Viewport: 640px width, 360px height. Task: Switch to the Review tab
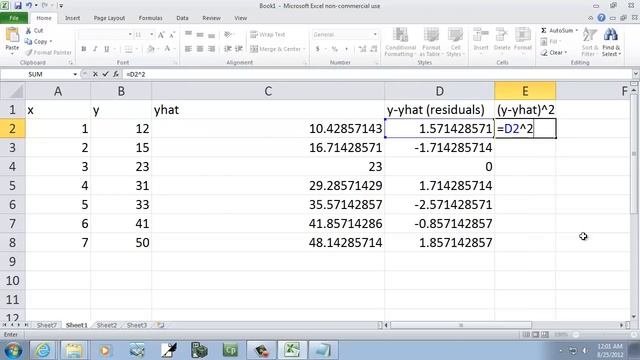(211, 18)
